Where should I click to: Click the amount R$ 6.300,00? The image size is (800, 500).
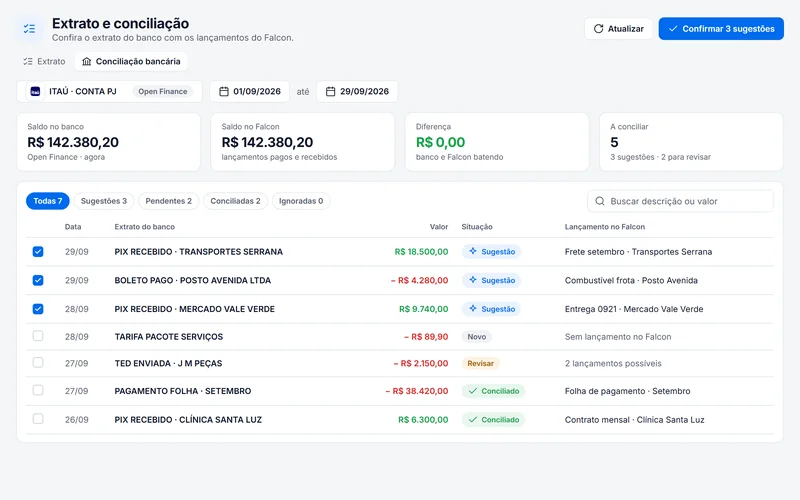pos(423,419)
